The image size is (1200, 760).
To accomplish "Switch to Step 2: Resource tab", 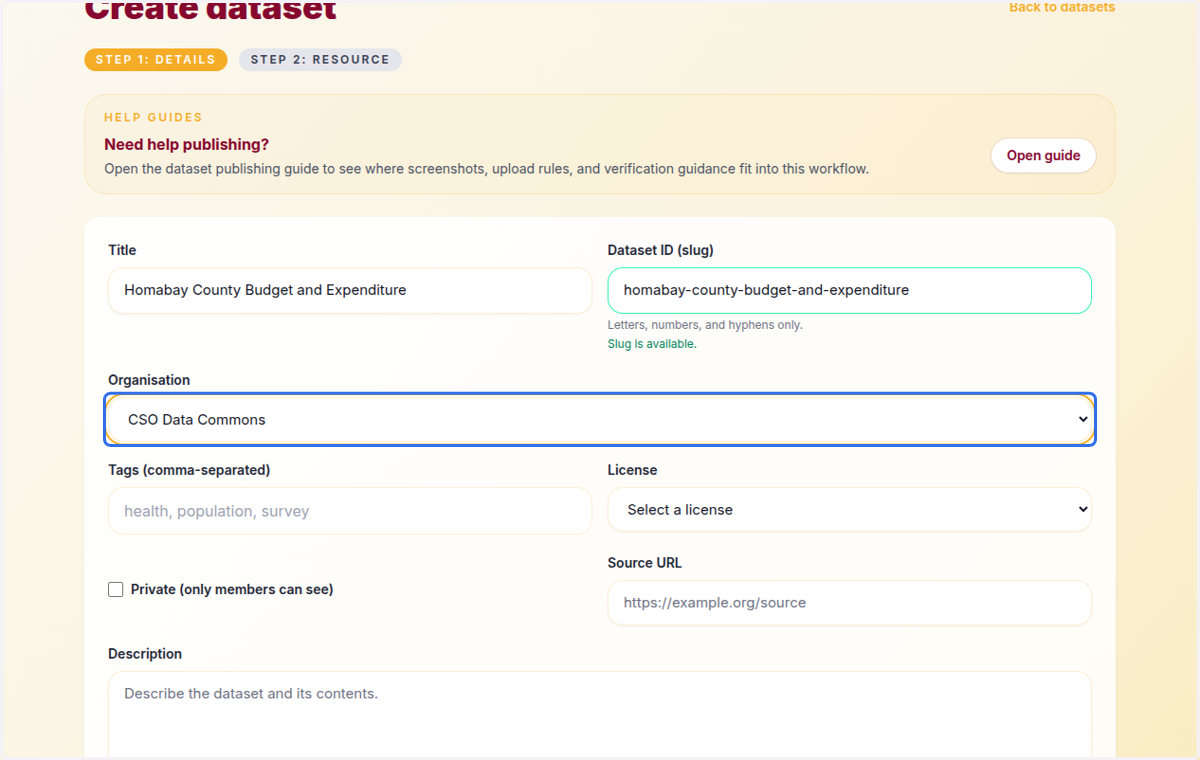I will [x=320, y=59].
